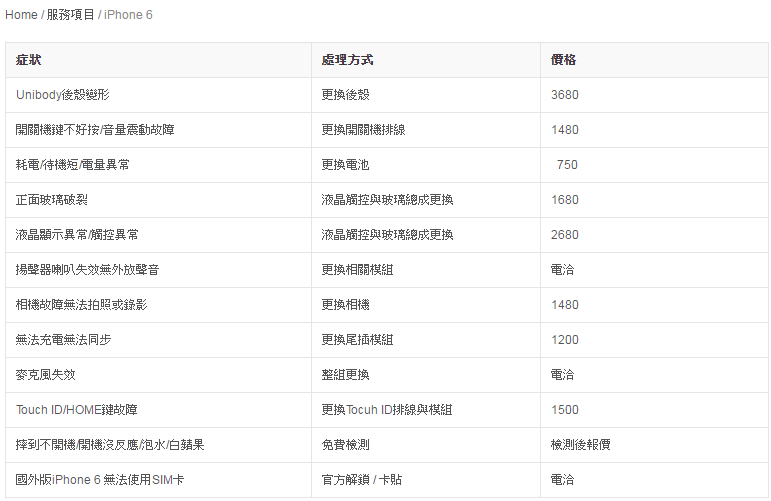Open the Home breadcrumb link
Image resolution: width=771 pixels, height=501 pixels.
[21, 15]
